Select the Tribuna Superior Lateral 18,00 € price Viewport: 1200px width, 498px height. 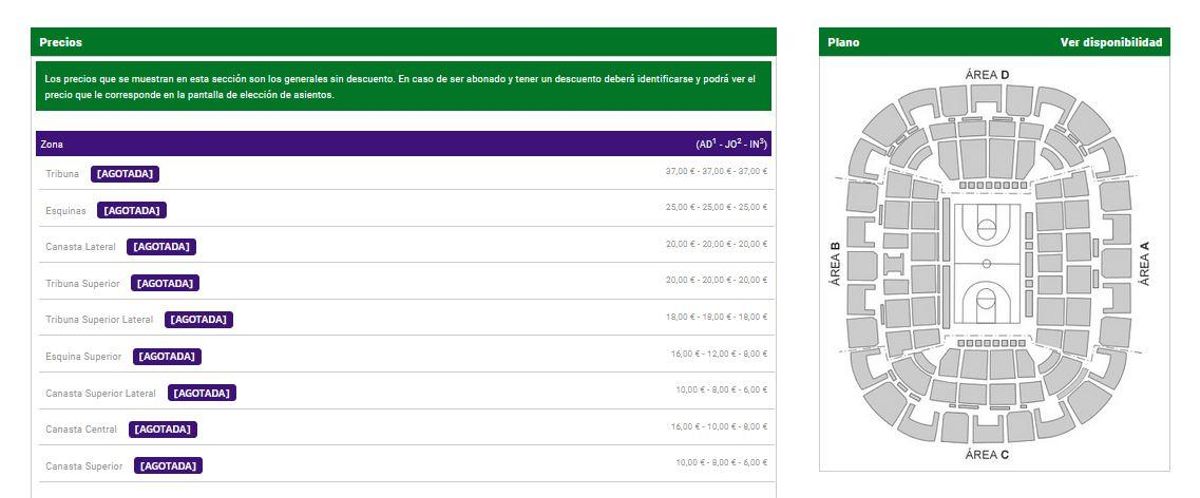point(717,317)
